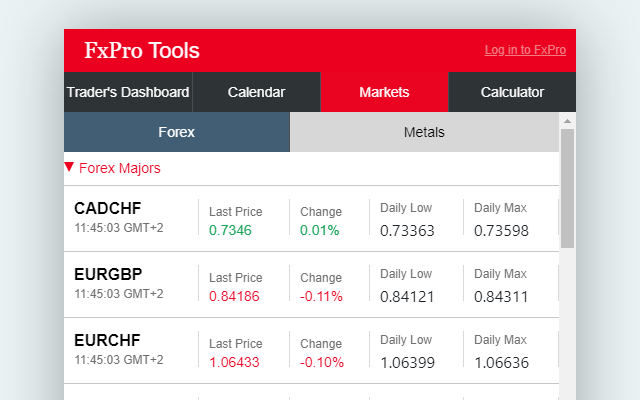This screenshot has height=400, width=640.
Task: Select the Markets tab
Action: pos(384,92)
